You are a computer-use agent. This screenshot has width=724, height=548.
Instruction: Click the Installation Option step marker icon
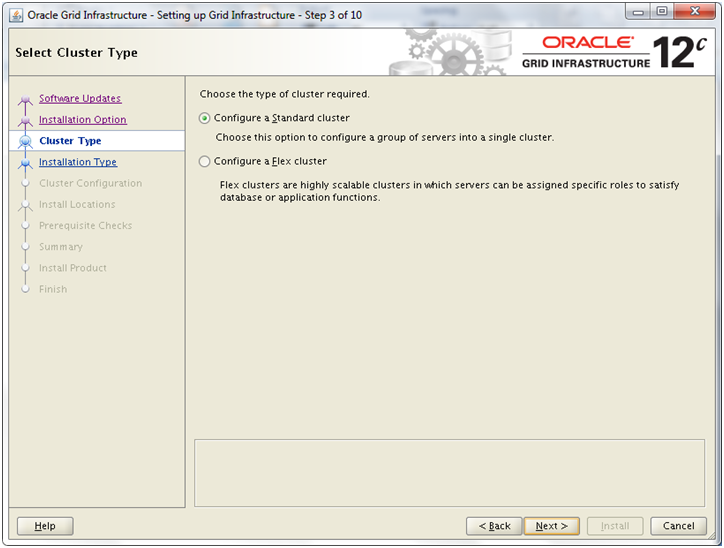pyautogui.click(x=25, y=120)
